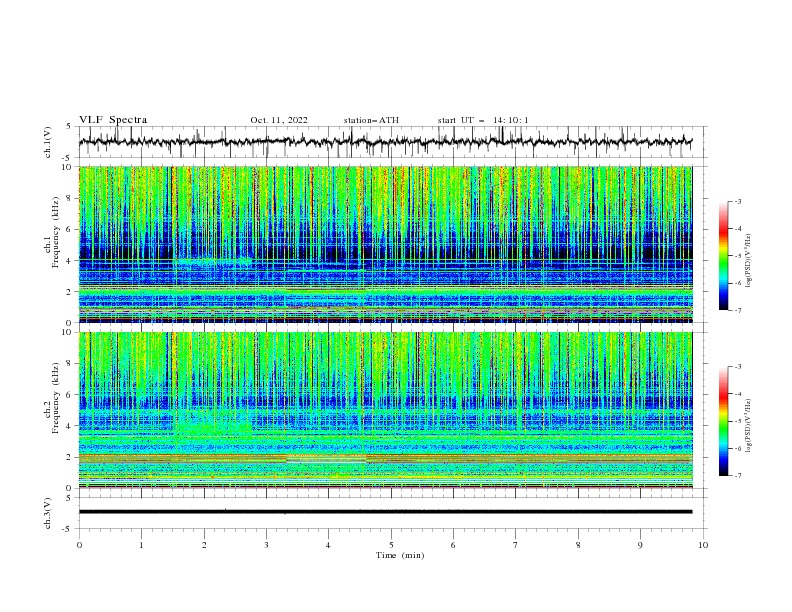The image size is (792, 612).
Task: Click the green emission patch near 4 kHz in ch.2
Action: point(213,425)
